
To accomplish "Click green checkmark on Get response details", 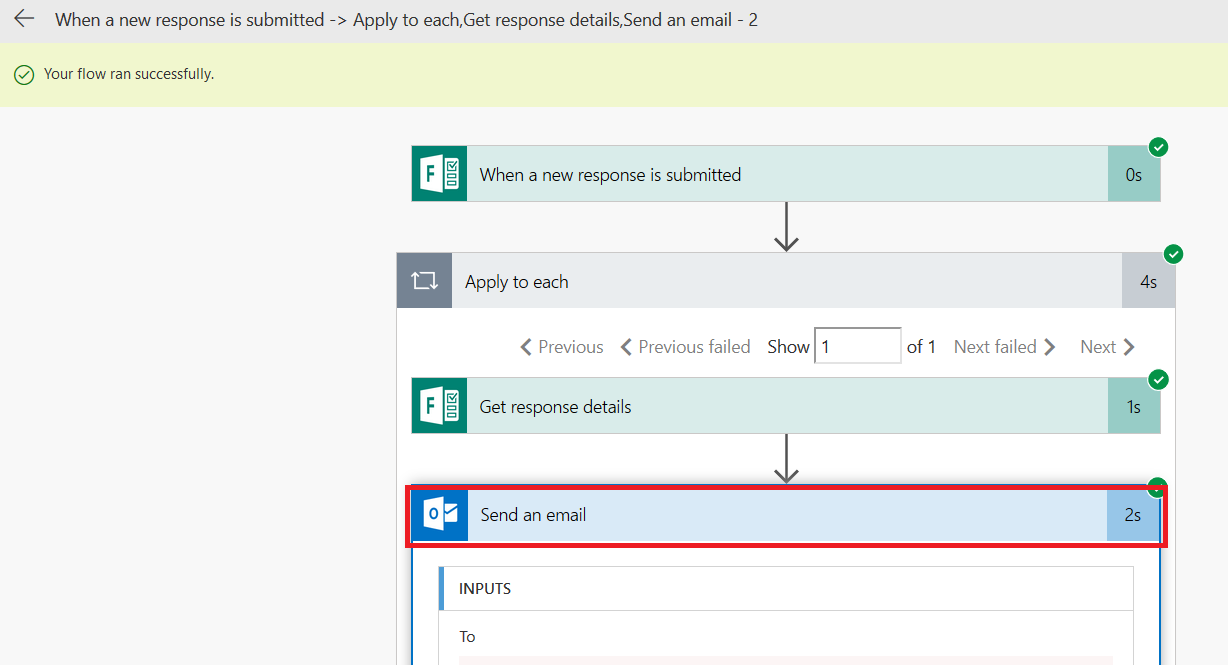I will tap(1158, 380).
